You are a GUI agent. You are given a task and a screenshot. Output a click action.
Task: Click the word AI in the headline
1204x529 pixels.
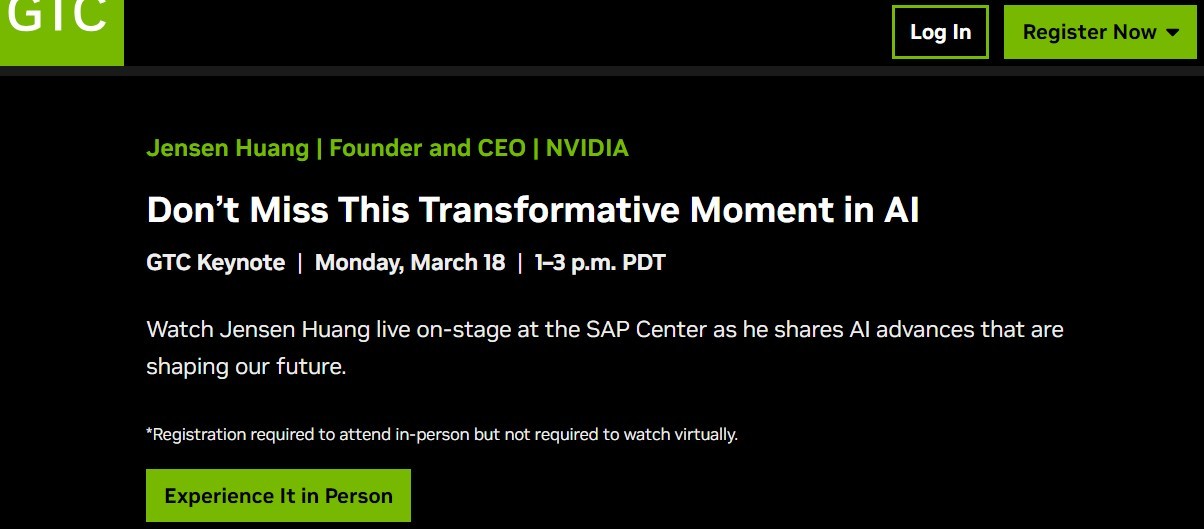point(901,210)
